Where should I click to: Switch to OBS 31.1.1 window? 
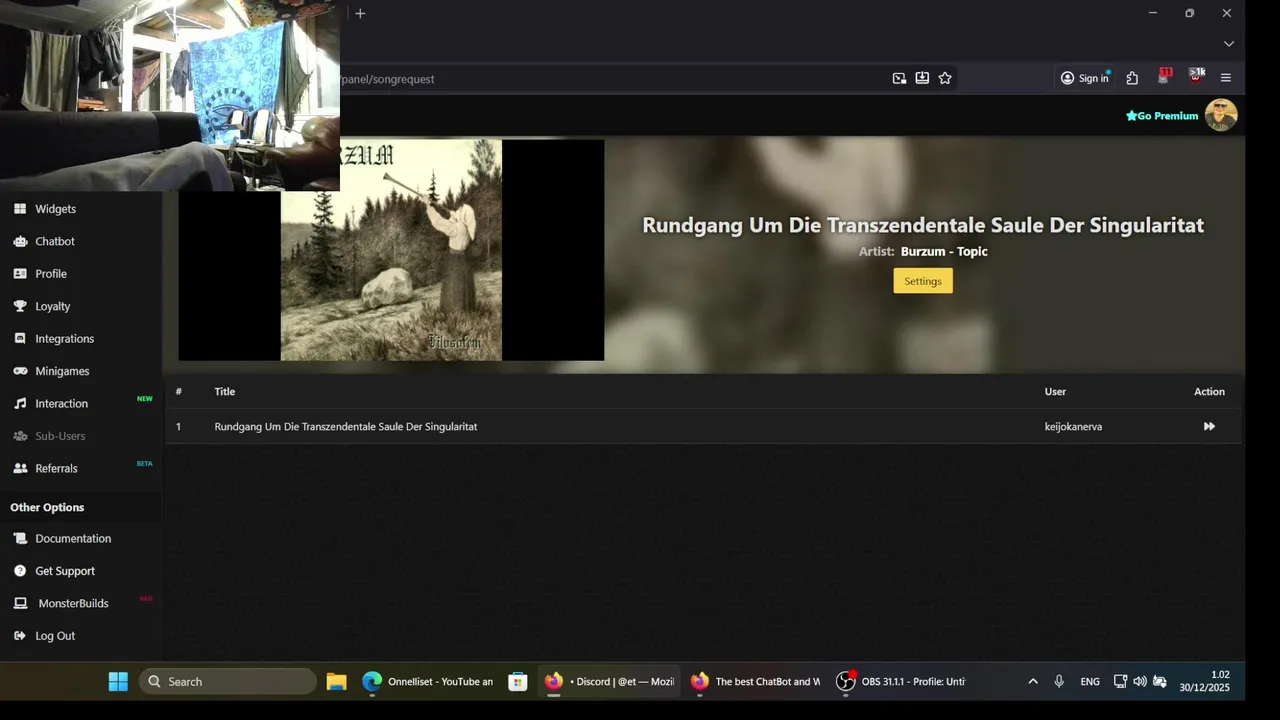coord(903,681)
